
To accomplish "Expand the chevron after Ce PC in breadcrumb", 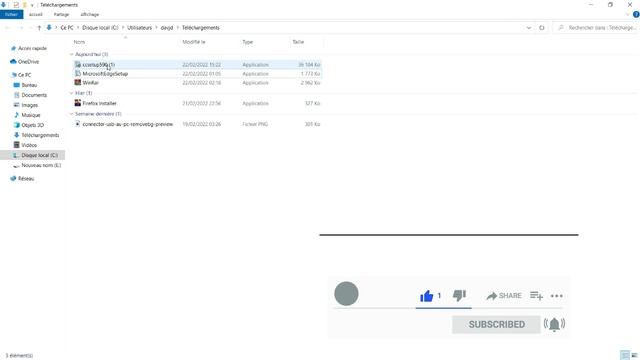I will 78,28.
